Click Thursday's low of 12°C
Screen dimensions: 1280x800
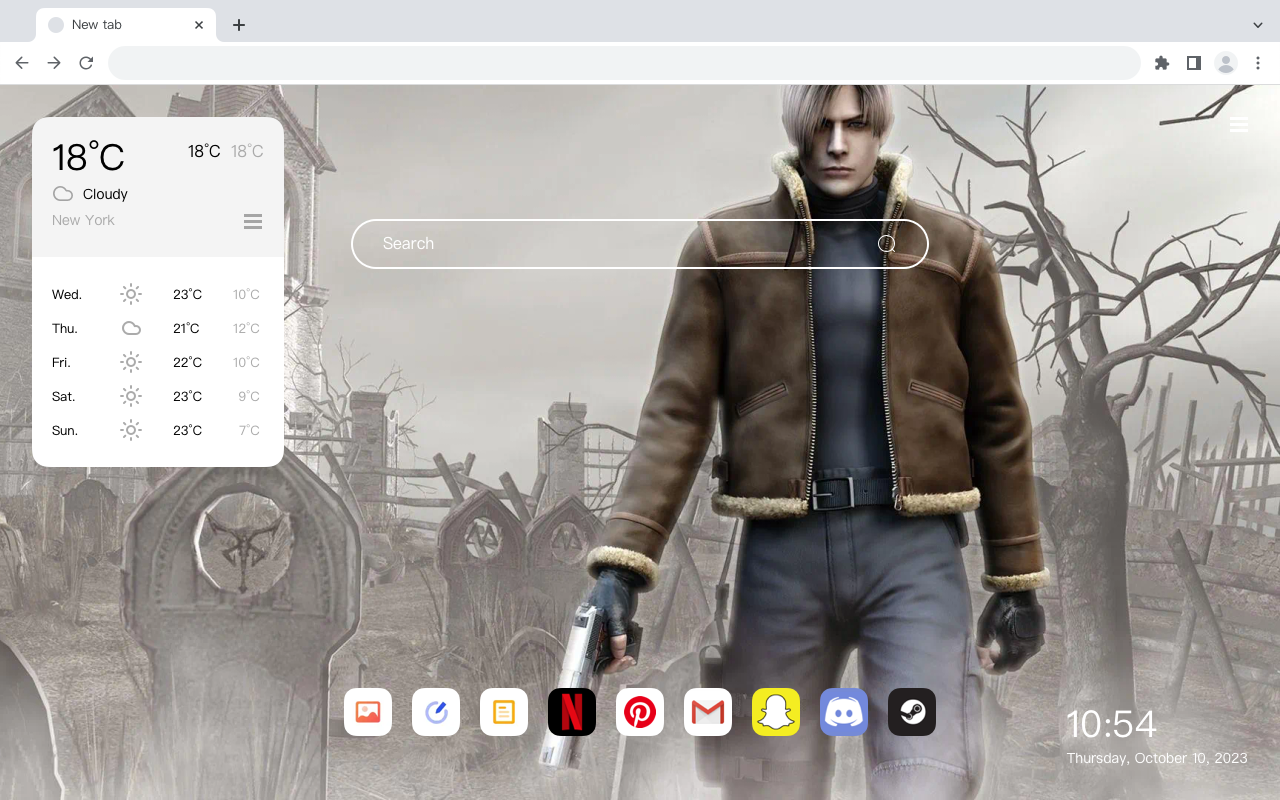pyautogui.click(x=246, y=328)
